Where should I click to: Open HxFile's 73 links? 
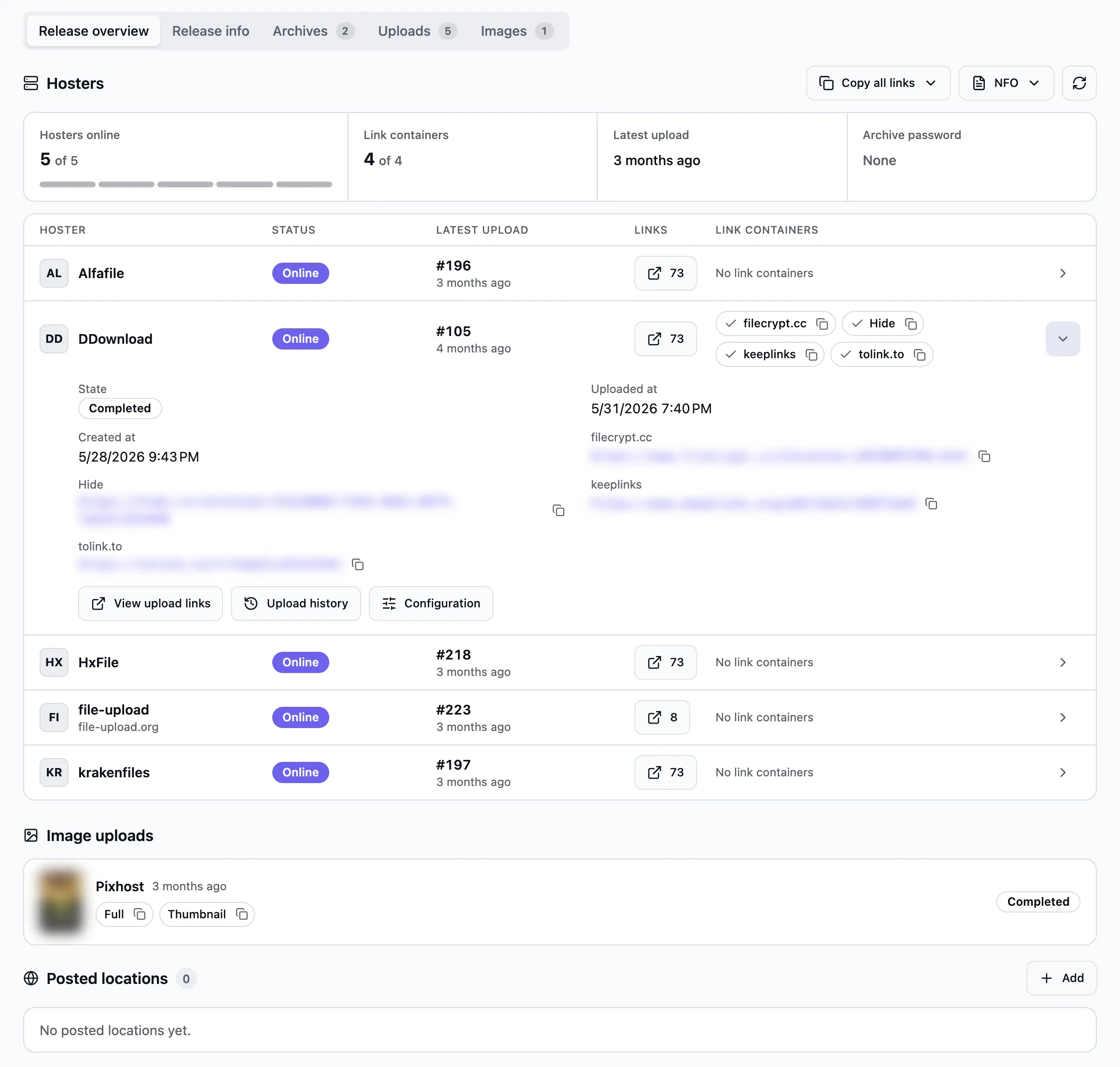665,662
